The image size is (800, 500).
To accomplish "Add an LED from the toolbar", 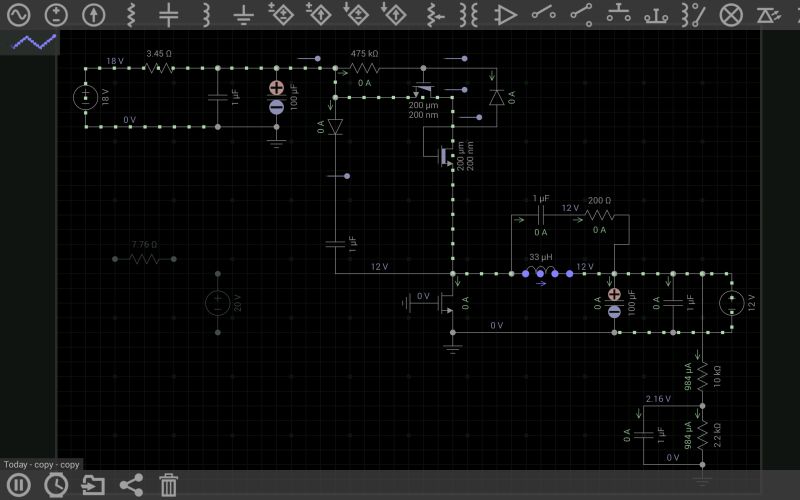I will [x=769, y=14].
